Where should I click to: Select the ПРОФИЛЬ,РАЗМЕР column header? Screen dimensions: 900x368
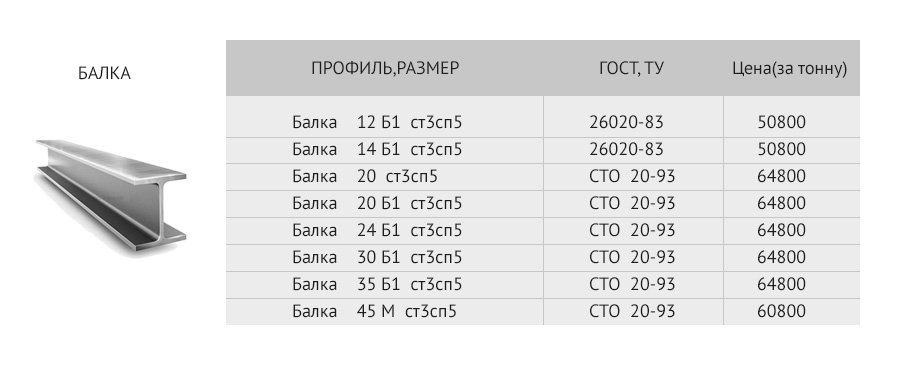tap(385, 68)
